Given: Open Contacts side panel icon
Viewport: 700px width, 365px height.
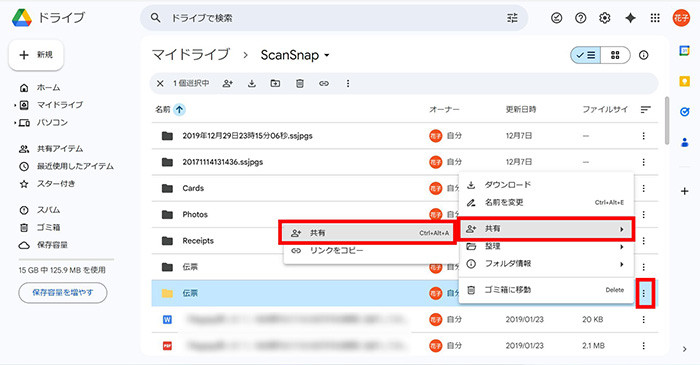Looking at the screenshot, I should point(684,142).
